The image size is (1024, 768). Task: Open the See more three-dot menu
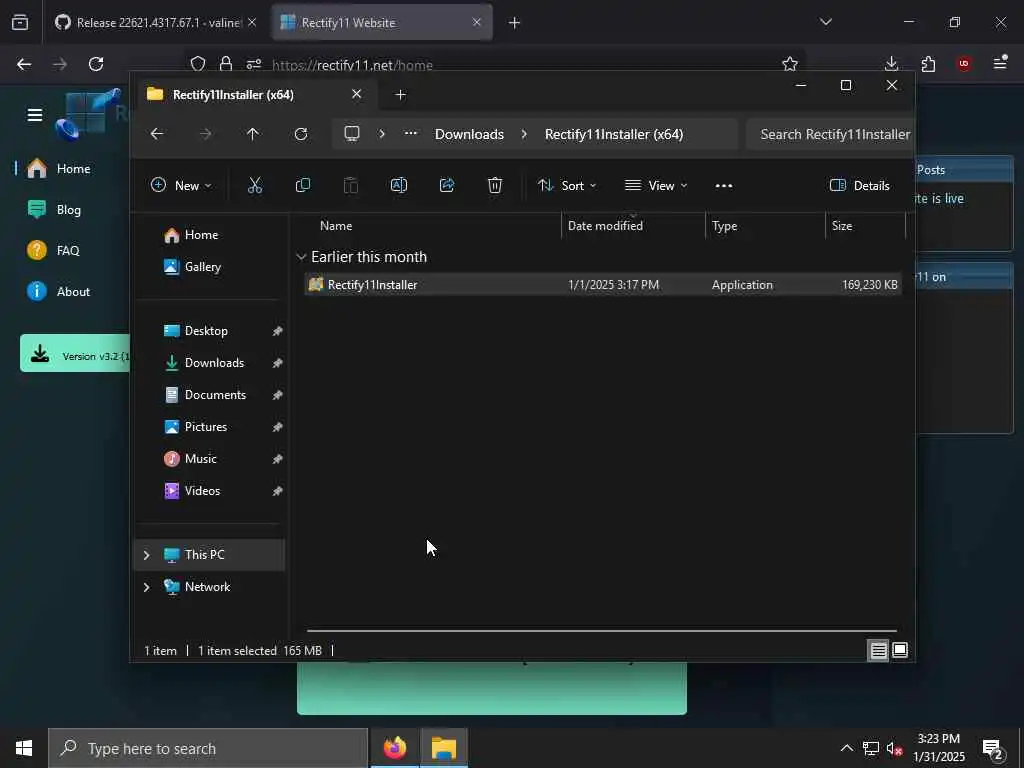click(x=724, y=185)
